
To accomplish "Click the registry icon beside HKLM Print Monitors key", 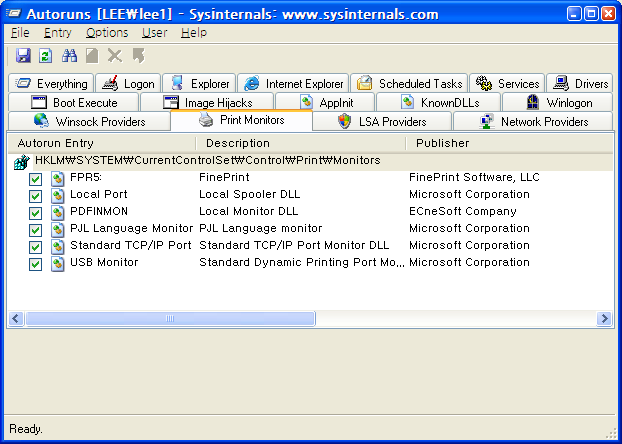I will point(22,162).
